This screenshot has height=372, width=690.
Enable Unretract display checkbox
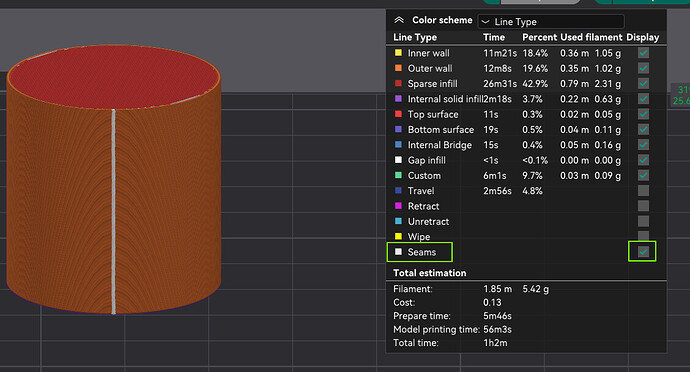pos(643,221)
